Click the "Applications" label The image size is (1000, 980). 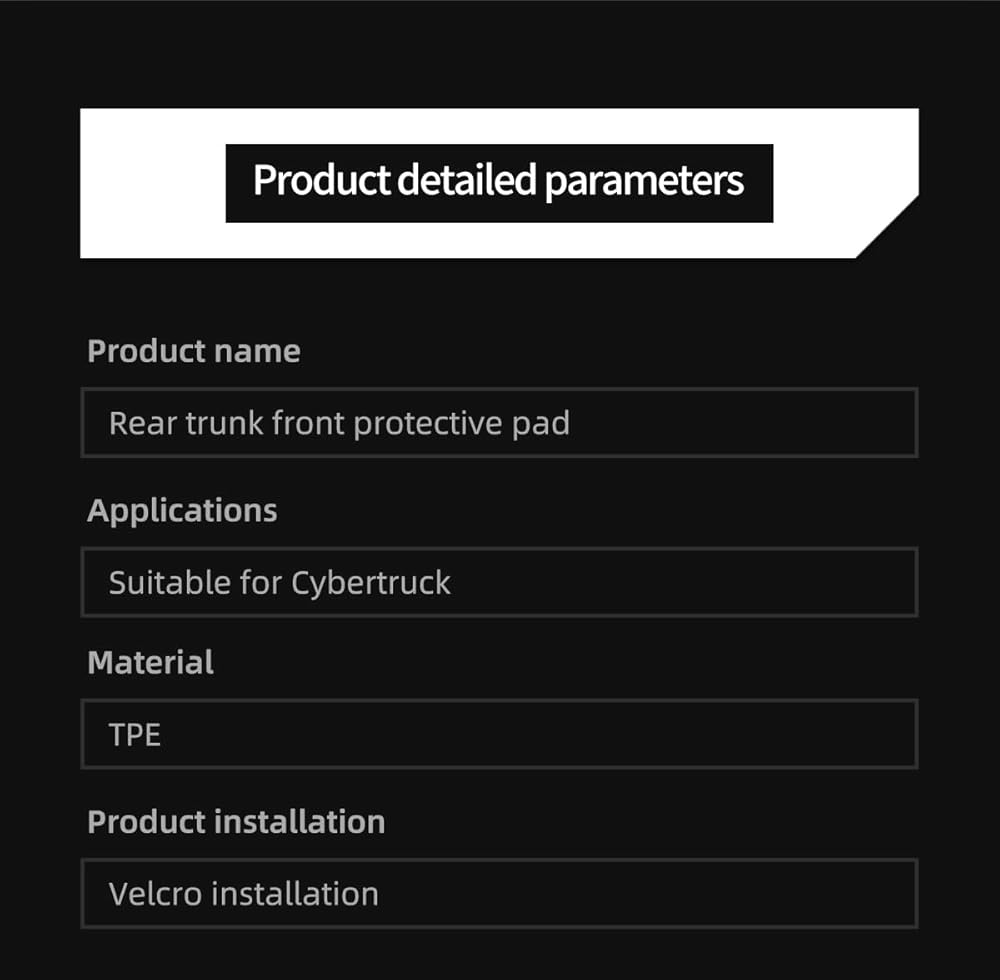(182, 510)
